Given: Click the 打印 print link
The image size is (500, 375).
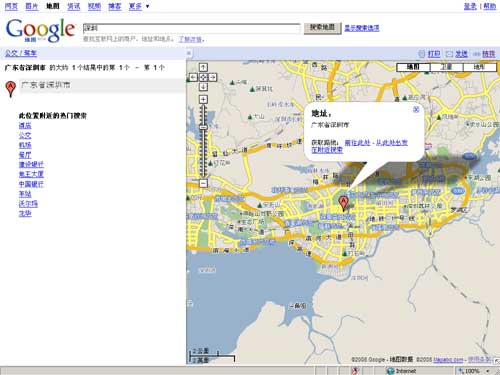Looking at the screenshot, I should pyautogui.click(x=434, y=54).
